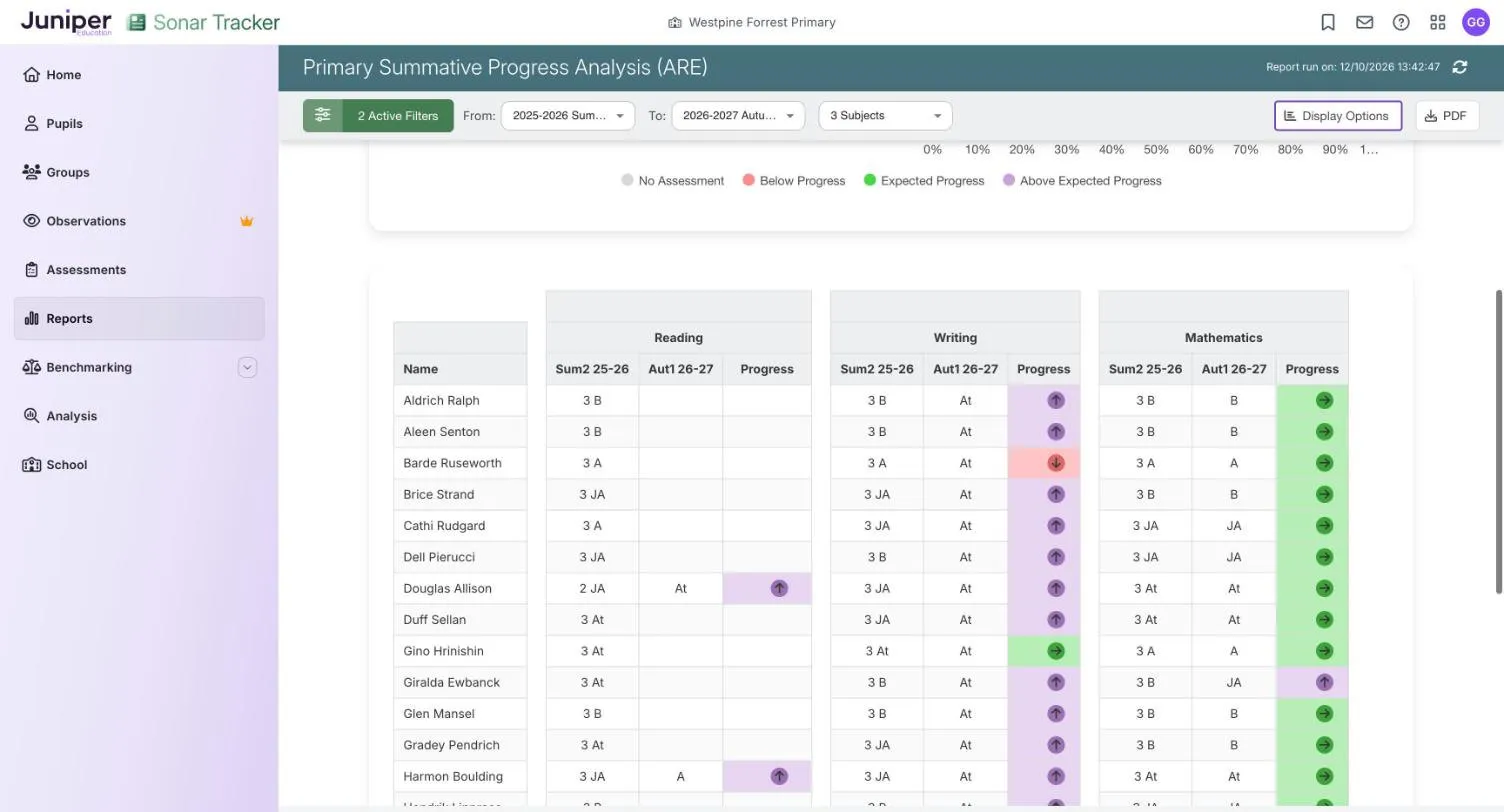The height and width of the screenshot is (812, 1504).
Task: Open the To term dropdown
Action: click(738, 116)
